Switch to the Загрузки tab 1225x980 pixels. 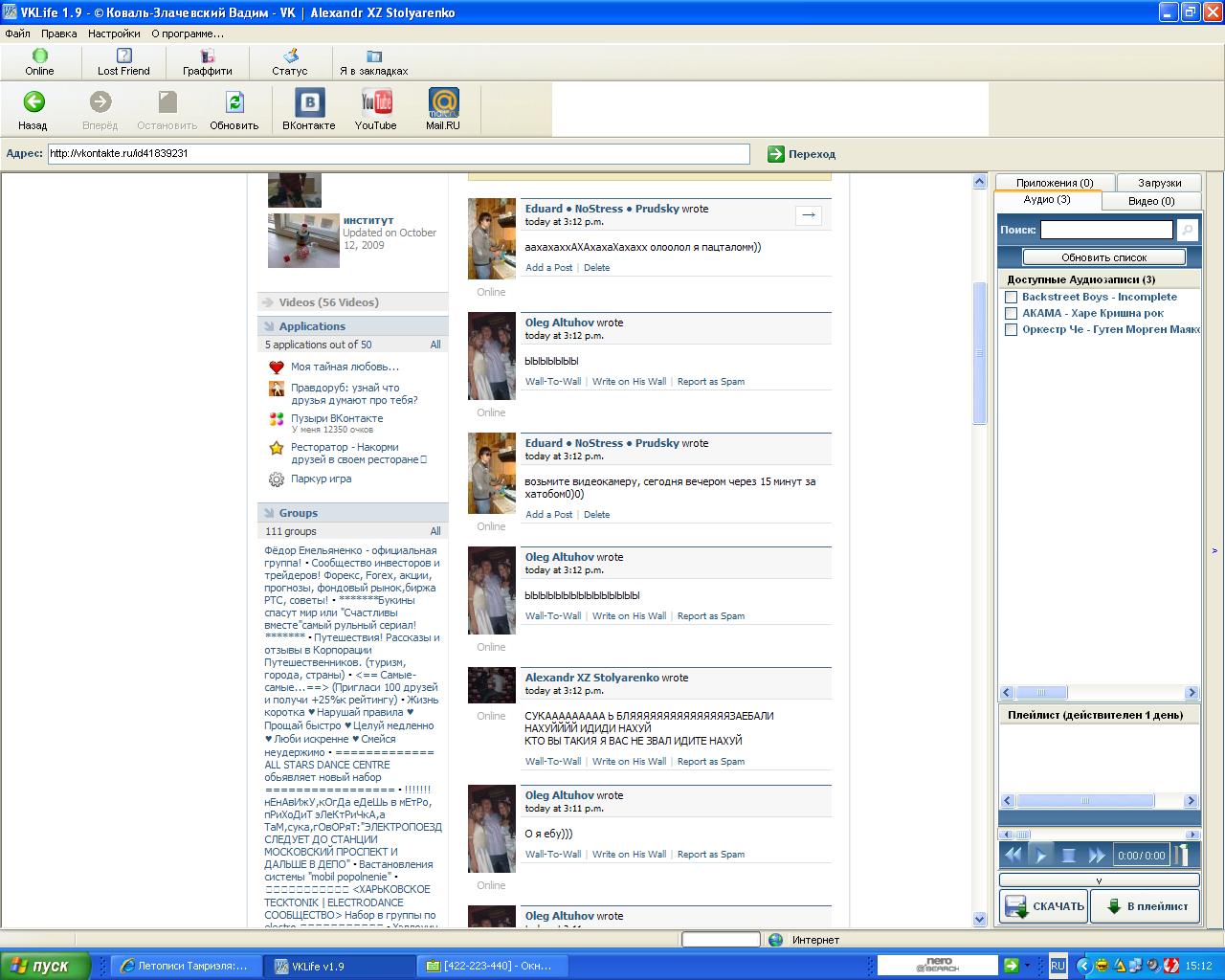pyautogui.click(x=1160, y=183)
